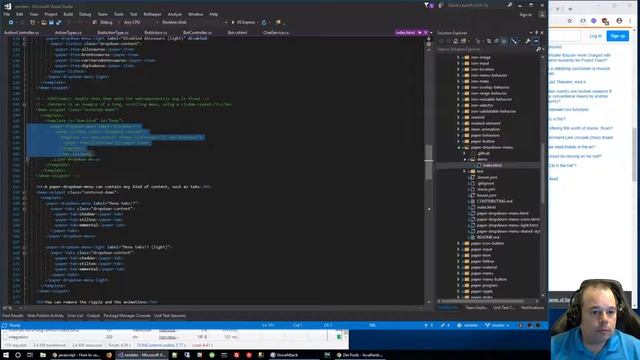Expand the paper-icon-button folder

(458, 243)
